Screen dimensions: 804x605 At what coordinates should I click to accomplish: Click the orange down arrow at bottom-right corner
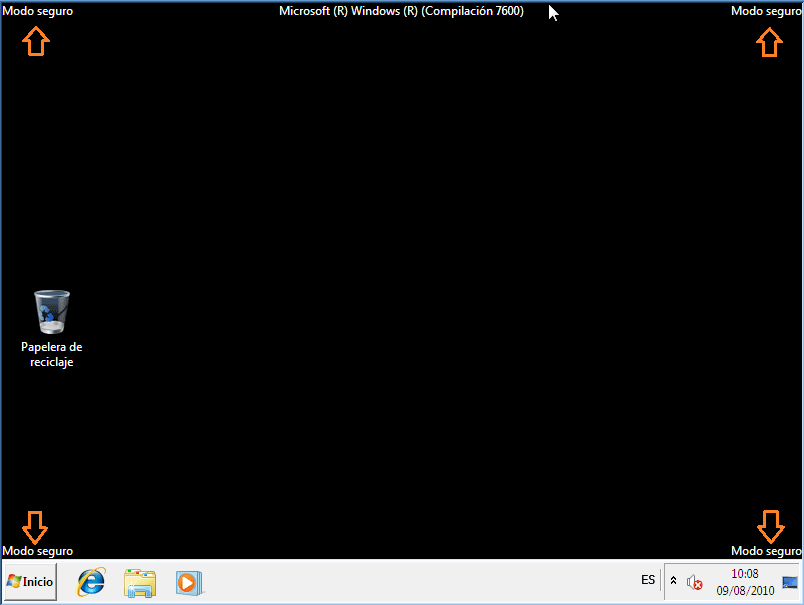(769, 526)
